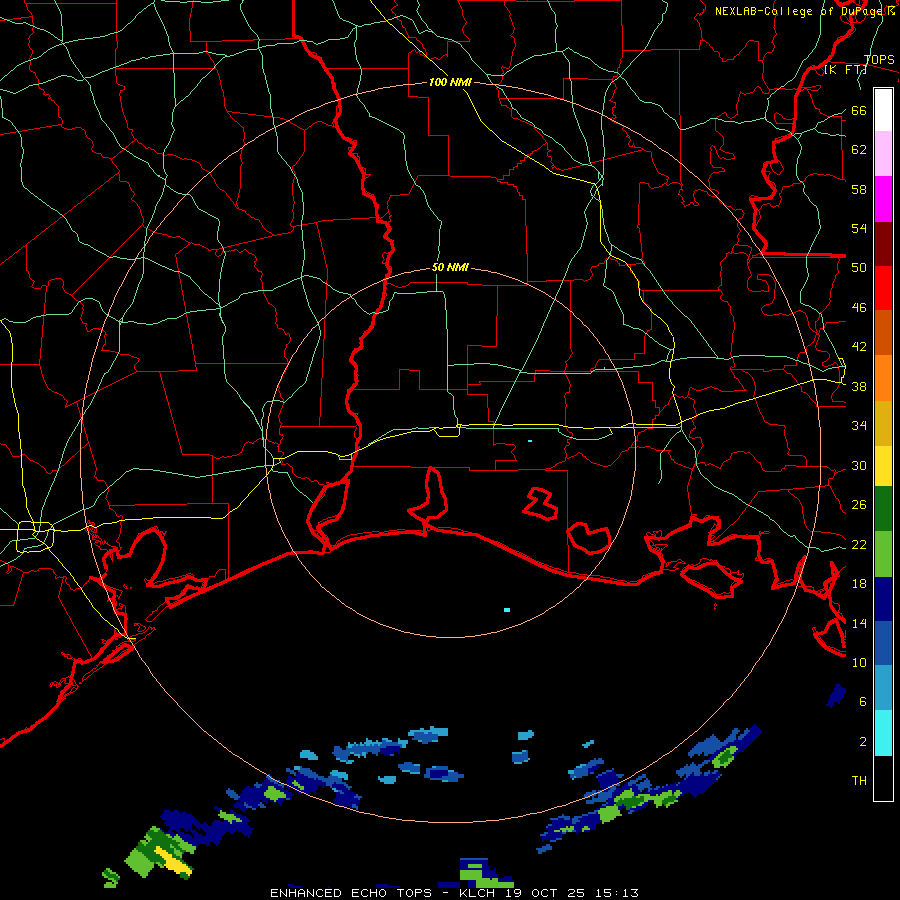Image resolution: width=900 pixels, height=900 pixels.
Task: Click the "TOPS" legend title
Action: point(879,60)
